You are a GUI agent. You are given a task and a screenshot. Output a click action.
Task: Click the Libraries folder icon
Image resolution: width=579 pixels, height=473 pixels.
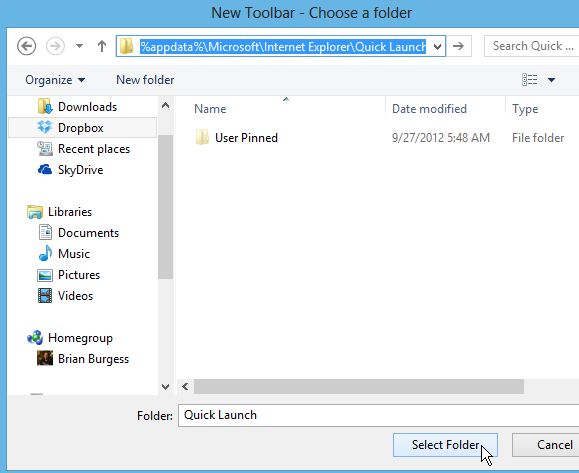pos(35,212)
